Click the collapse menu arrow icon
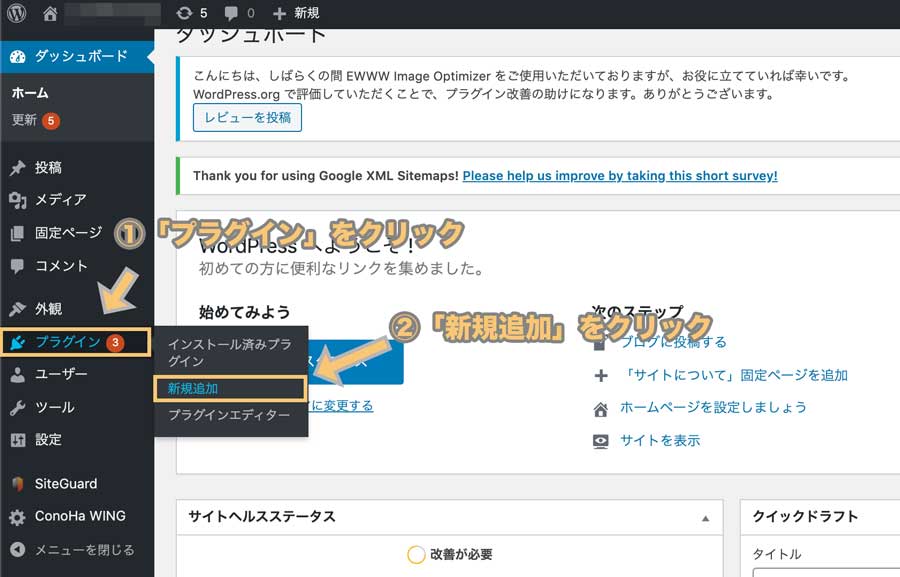Image resolution: width=900 pixels, height=577 pixels. pyautogui.click(x=18, y=549)
